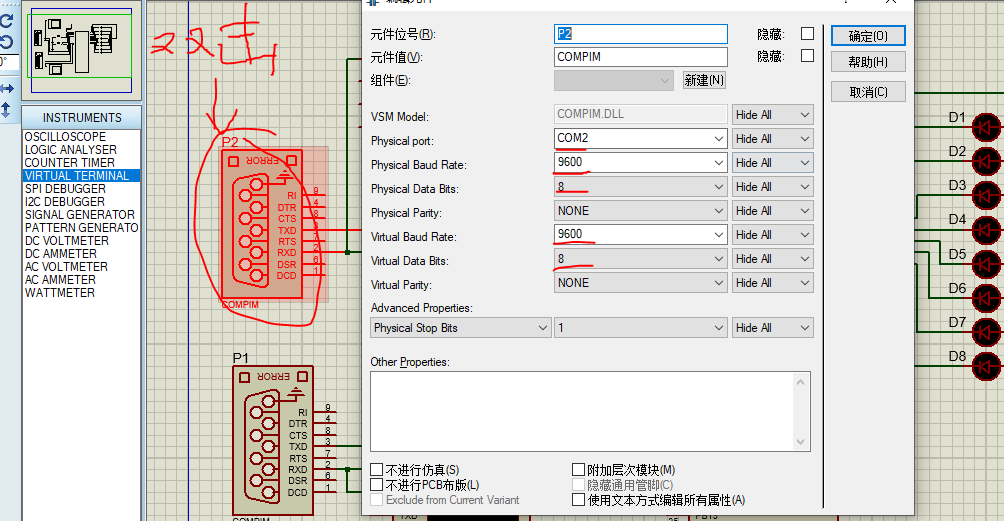Click the rotate clockwise icon

point(6,20)
